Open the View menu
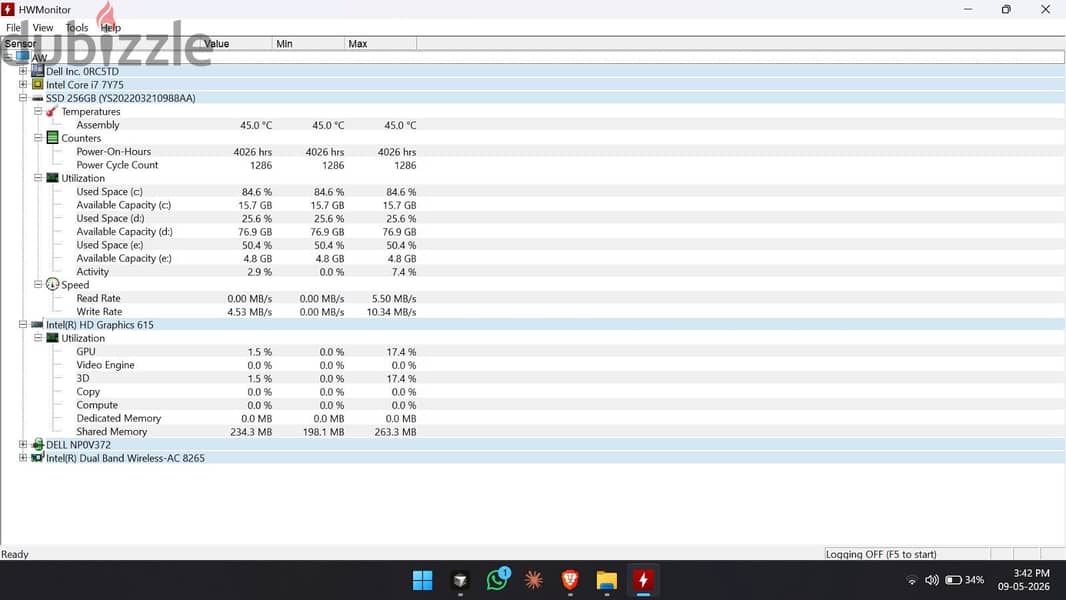Screen dimensions: 1066x600 point(42,28)
